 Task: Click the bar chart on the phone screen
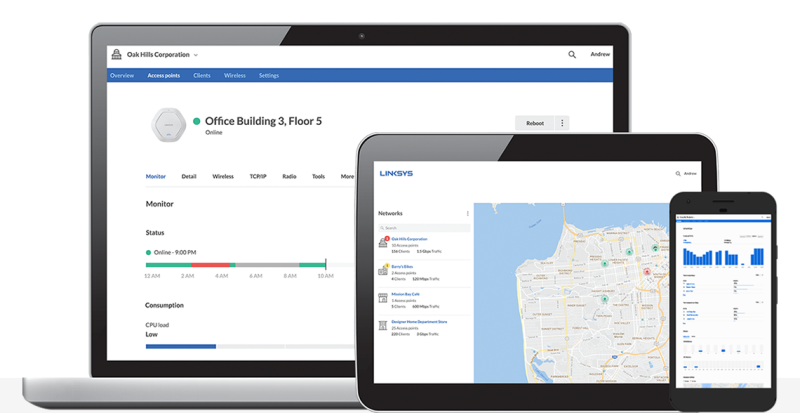tap(723, 255)
